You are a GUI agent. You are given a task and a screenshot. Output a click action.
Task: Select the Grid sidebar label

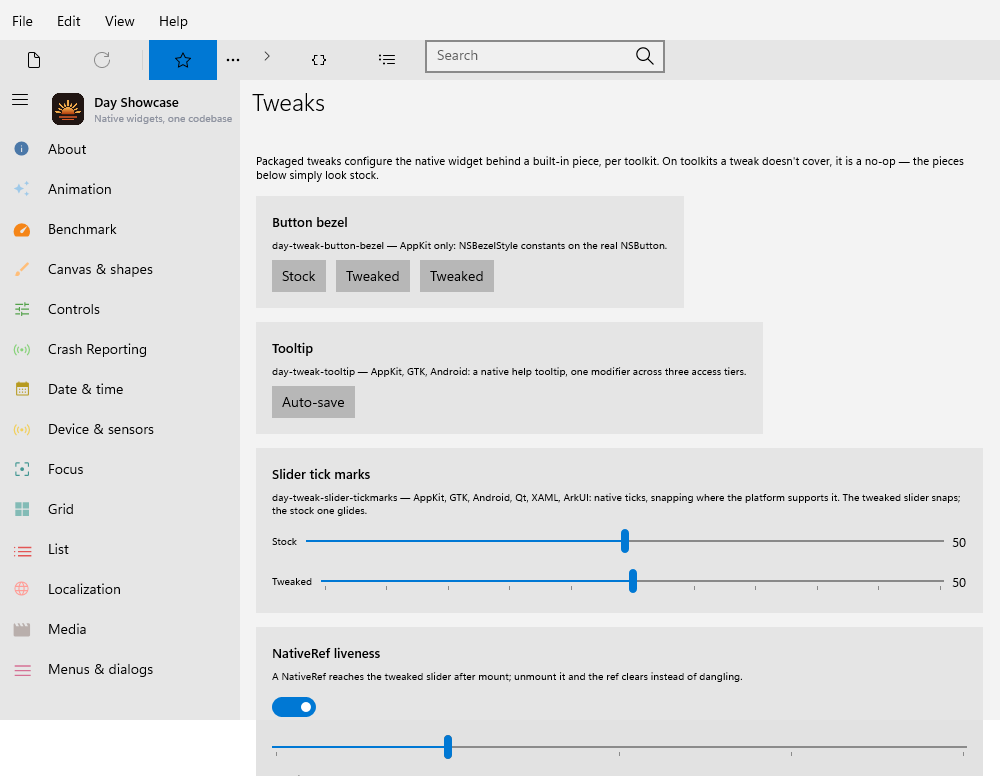[61, 509]
